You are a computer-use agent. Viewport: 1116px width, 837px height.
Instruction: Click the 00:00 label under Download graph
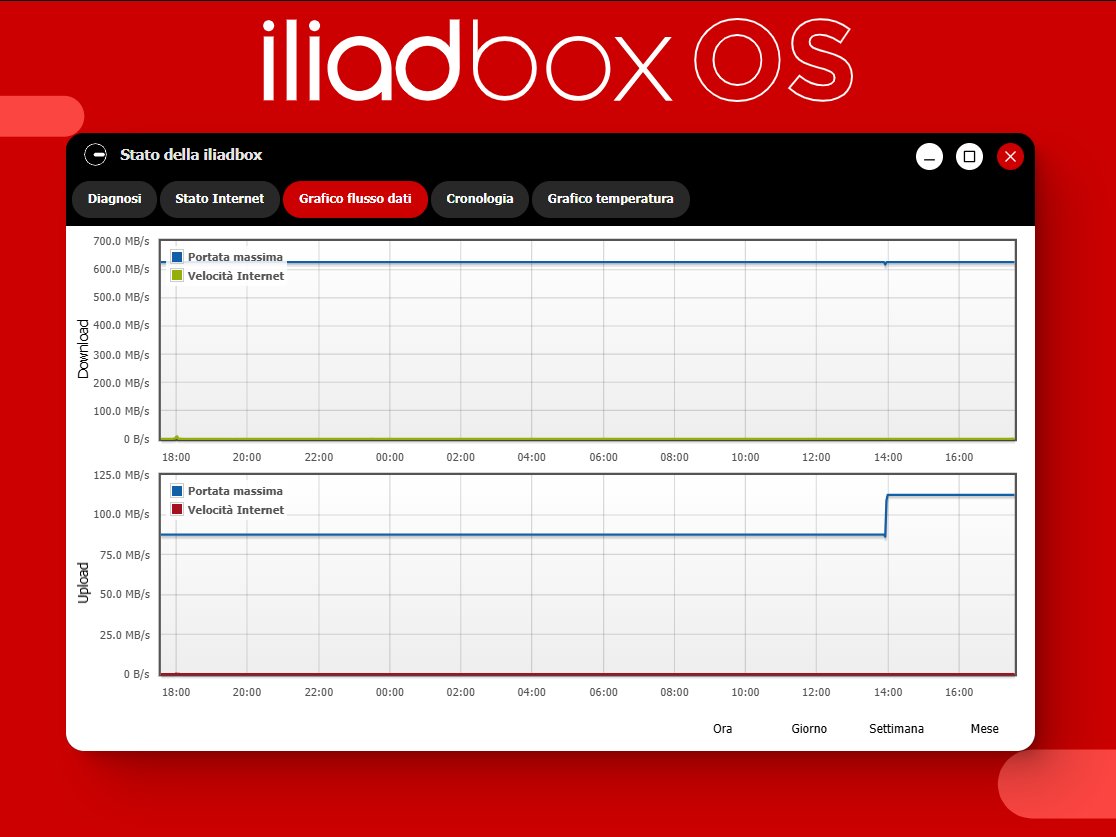pyautogui.click(x=389, y=457)
